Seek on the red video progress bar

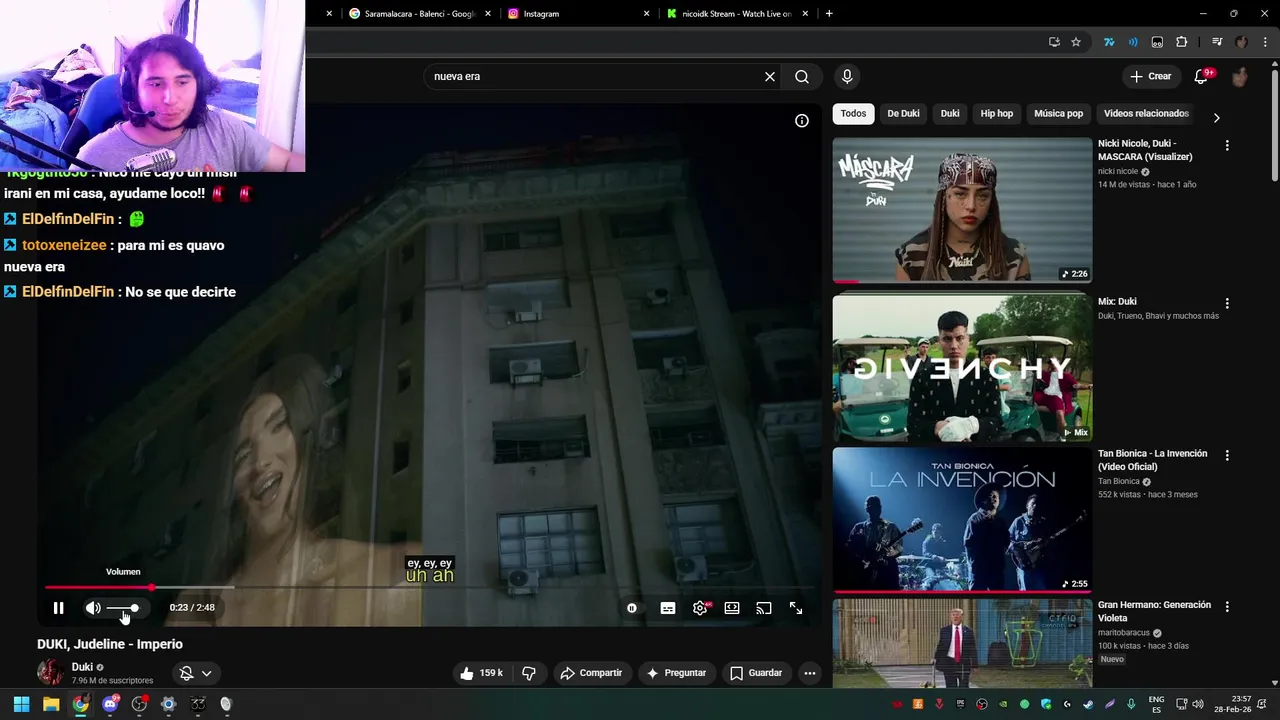click(x=430, y=588)
